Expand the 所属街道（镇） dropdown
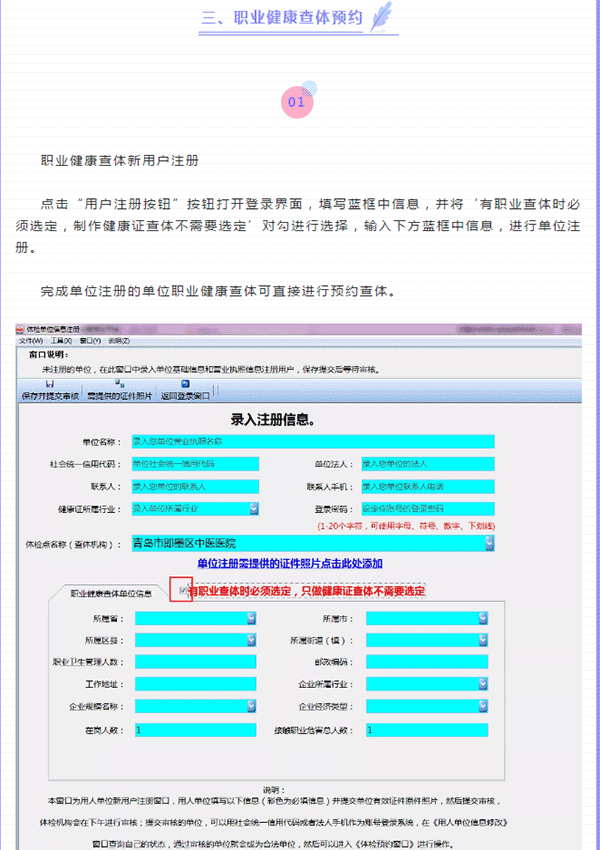This screenshot has width=600, height=850. 482,640
